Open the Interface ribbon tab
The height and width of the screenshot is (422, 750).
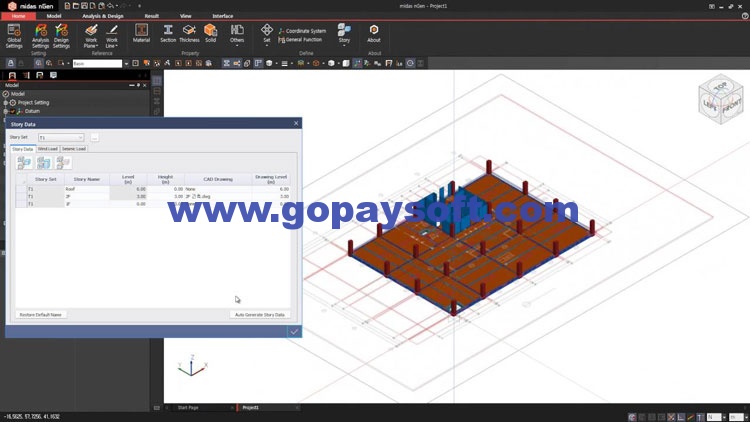[x=222, y=16]
